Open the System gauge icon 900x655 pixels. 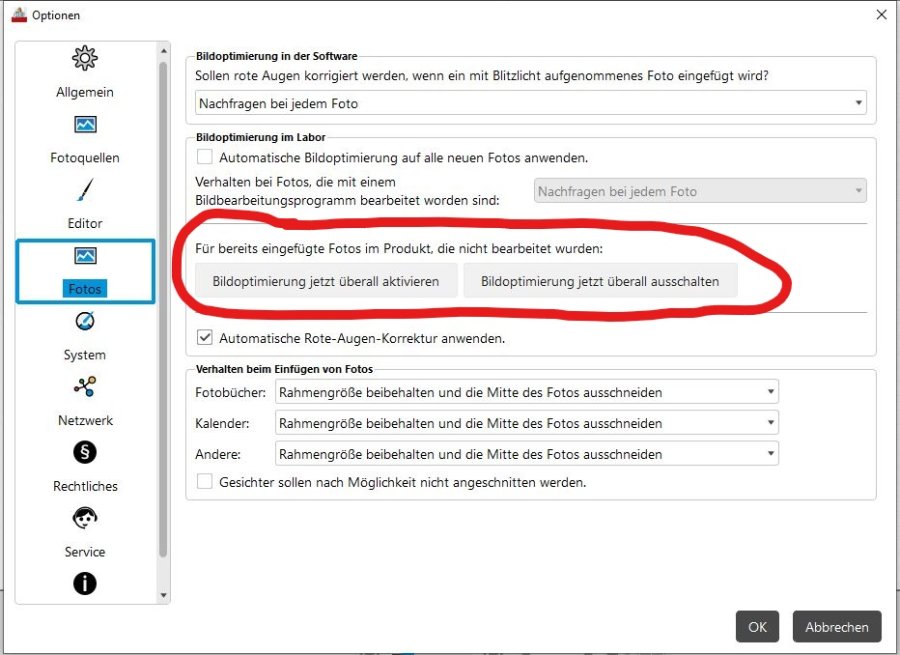click(85, 321)
